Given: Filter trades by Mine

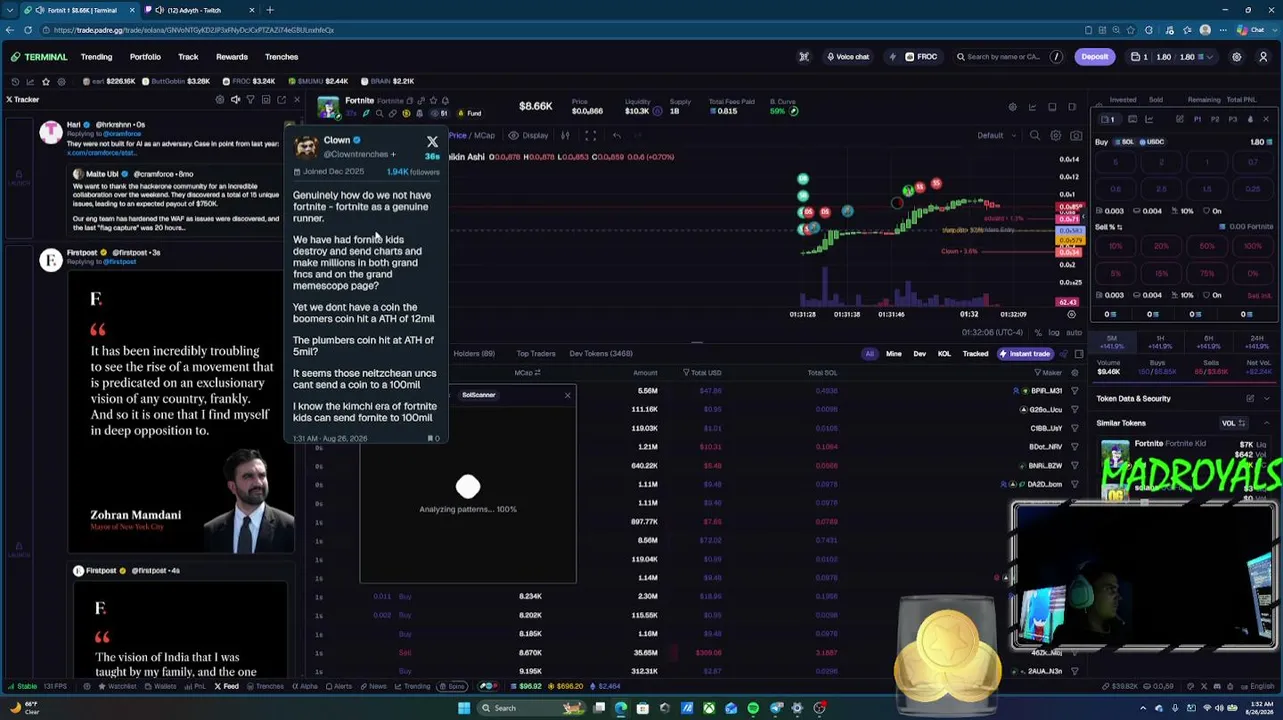Looking at the screenshot, I should pos(894,353).
